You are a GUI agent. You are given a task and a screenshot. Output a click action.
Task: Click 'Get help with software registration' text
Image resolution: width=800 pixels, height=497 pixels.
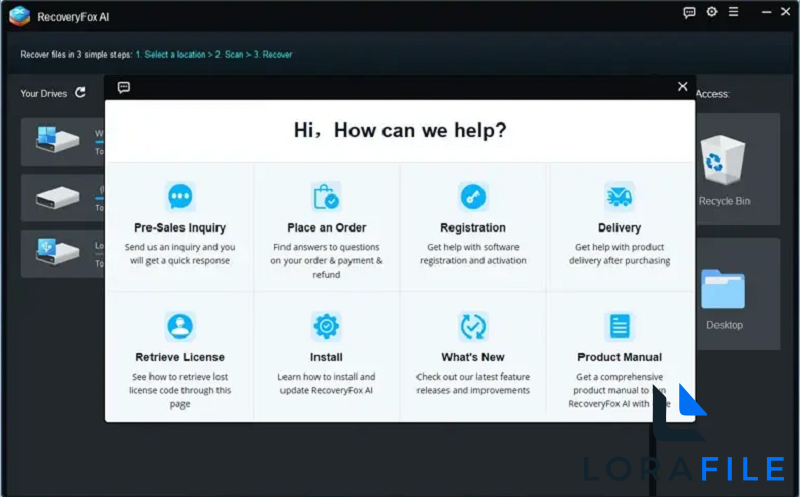[x=473, y=254]
